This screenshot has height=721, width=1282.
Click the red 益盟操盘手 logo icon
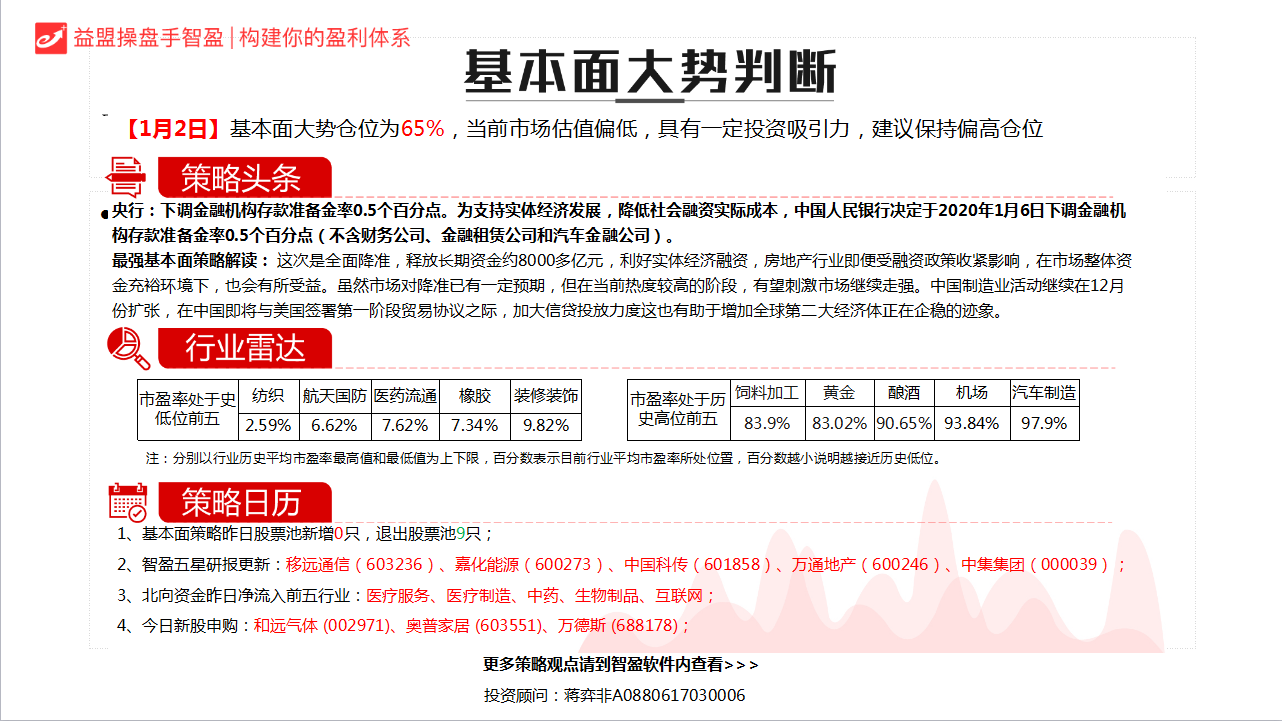(x=50, y=37)
